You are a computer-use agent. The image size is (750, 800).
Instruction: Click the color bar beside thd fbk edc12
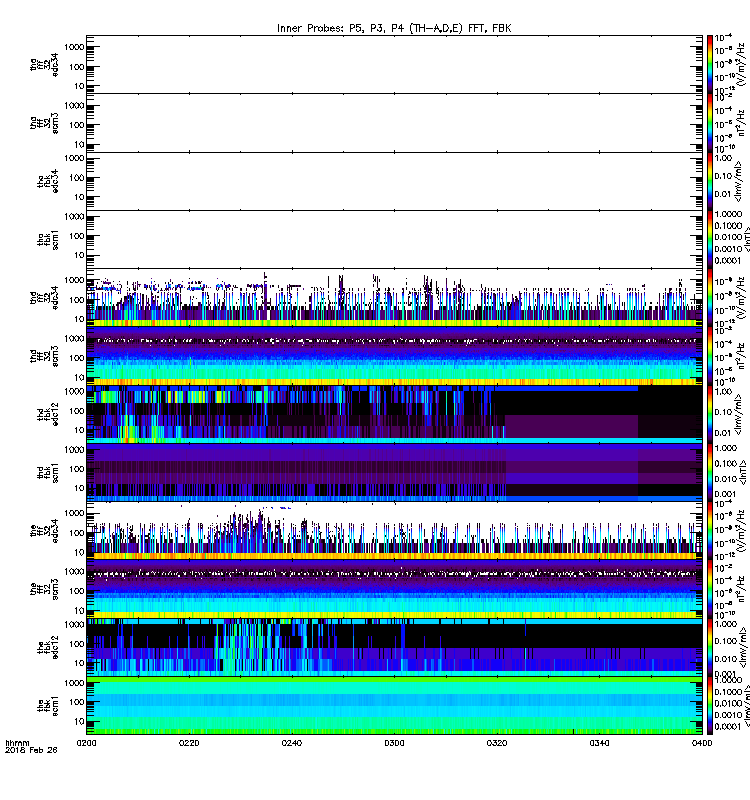(709, 414)
